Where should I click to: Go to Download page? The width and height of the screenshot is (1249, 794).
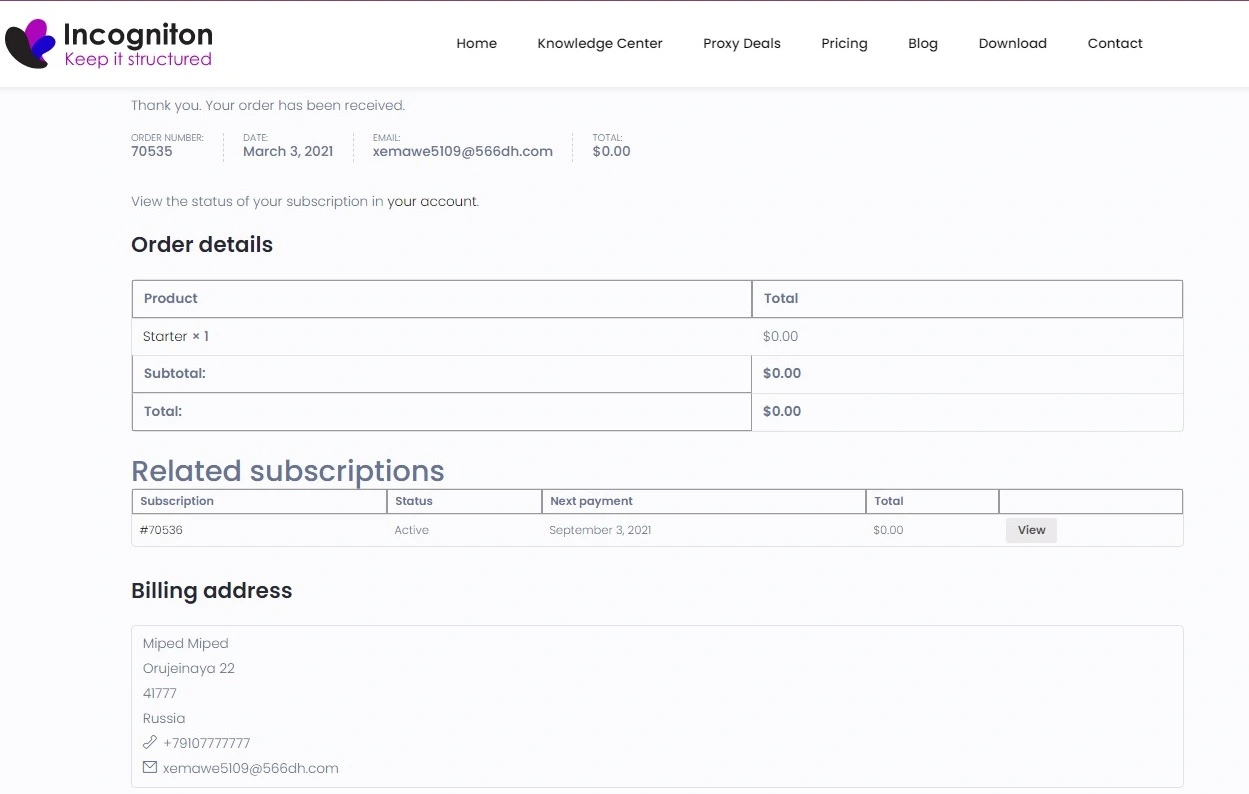[1013, 43]
